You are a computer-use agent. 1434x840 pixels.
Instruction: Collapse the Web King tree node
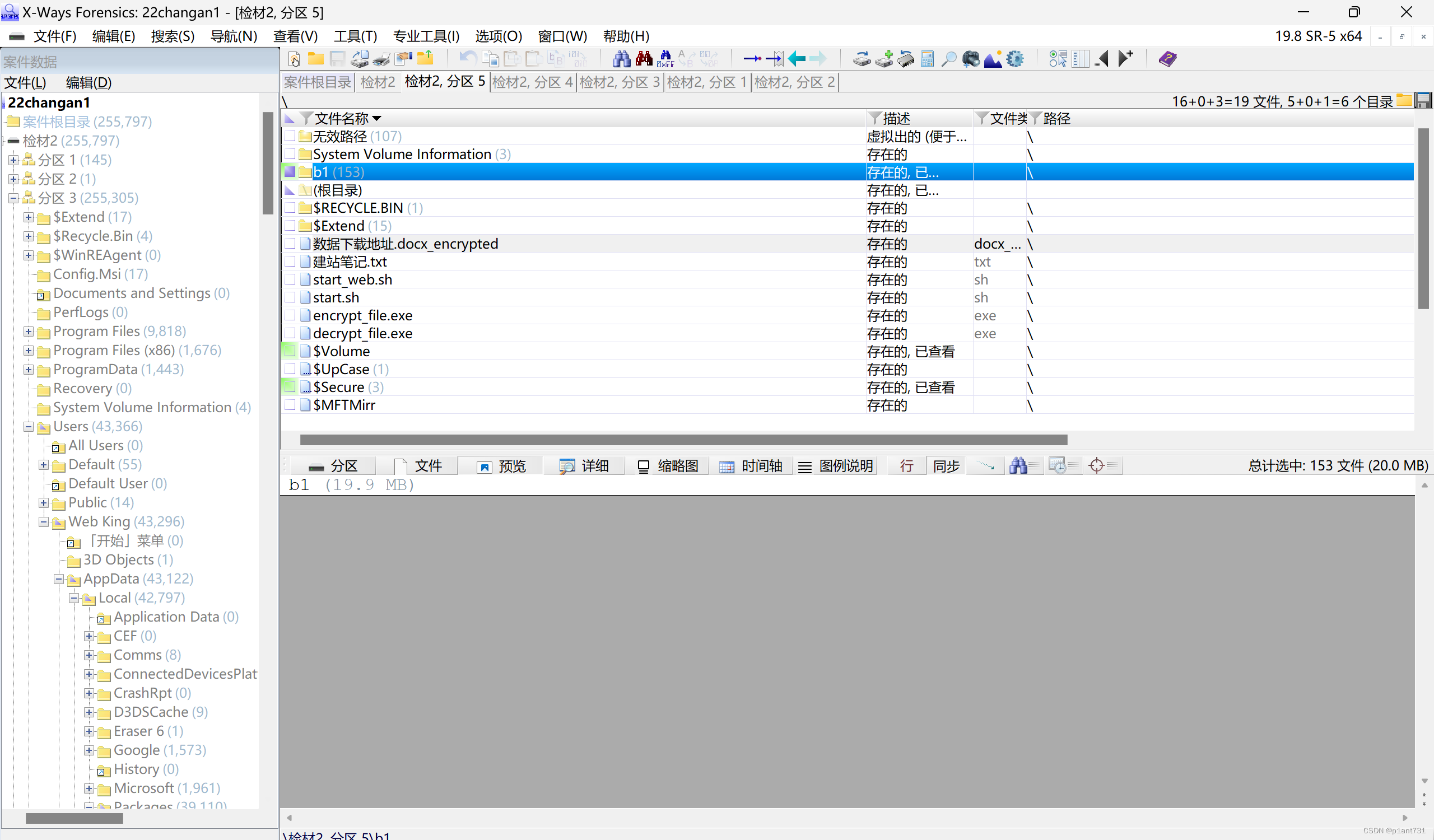44,522
